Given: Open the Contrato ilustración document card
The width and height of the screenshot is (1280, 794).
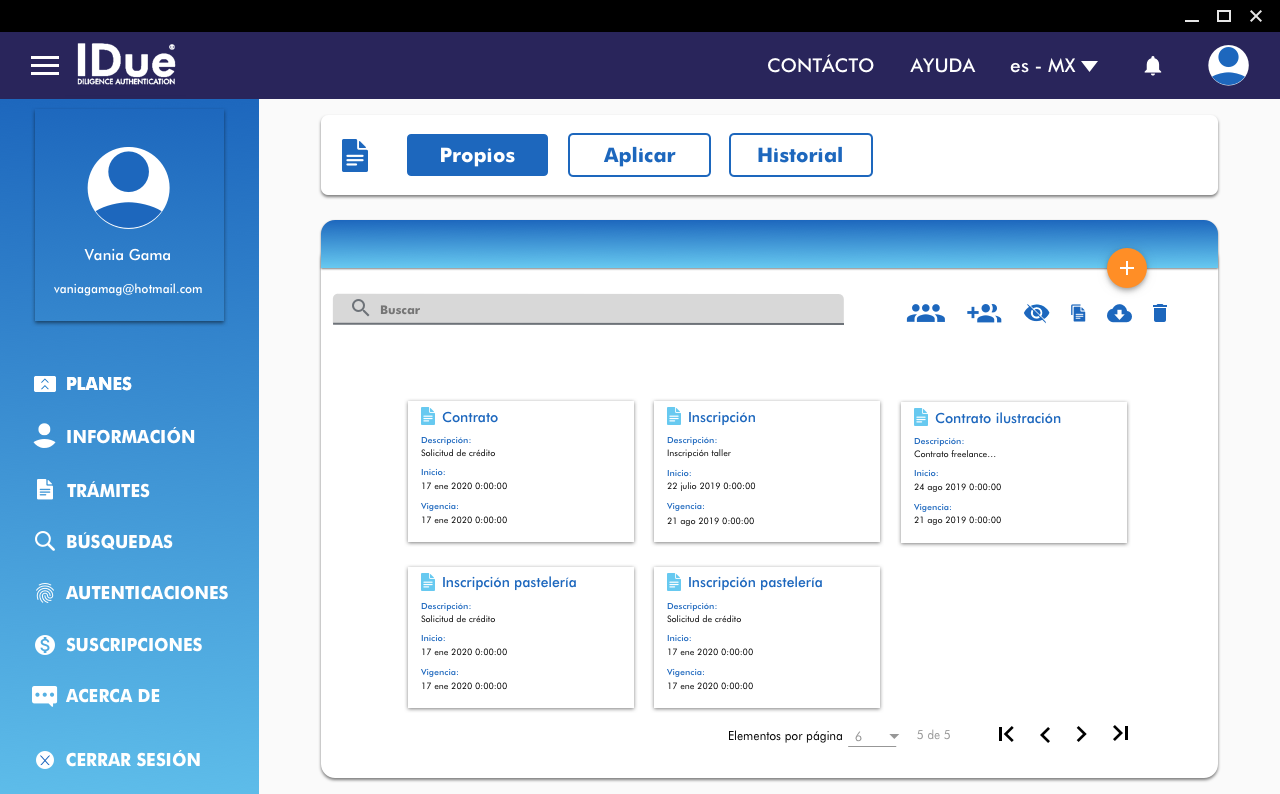Looking at the screenshot, I should pos(1013,473).
